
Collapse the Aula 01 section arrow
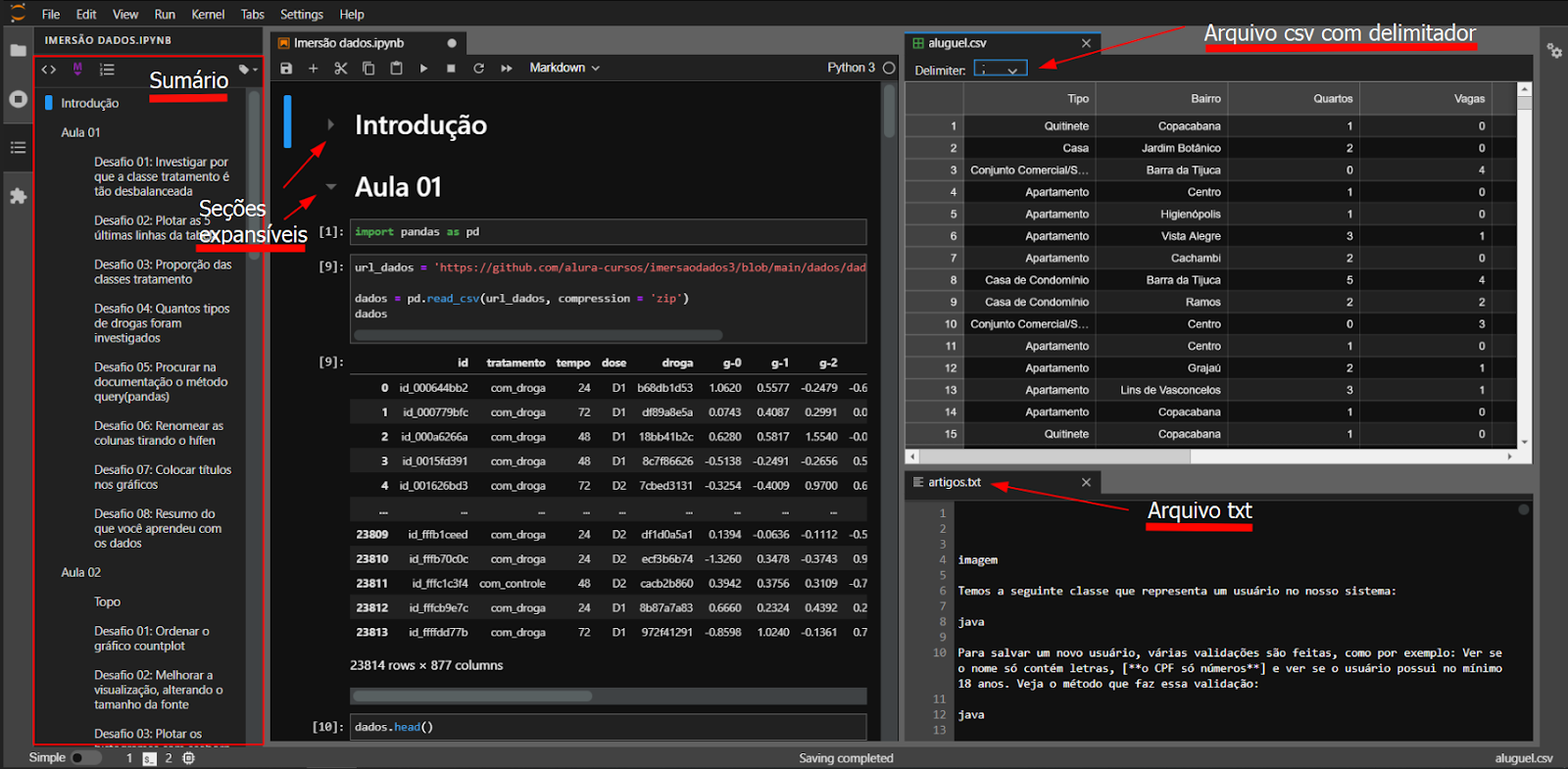pyautogui.click(x=331, y=186)
